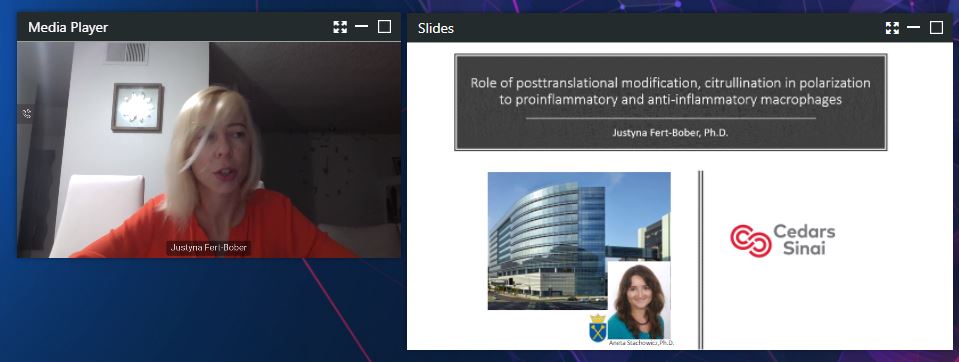This screenshot has height=362, width=959.
Task: Maximize the Slides panel
Action: [x=936, y=28]
